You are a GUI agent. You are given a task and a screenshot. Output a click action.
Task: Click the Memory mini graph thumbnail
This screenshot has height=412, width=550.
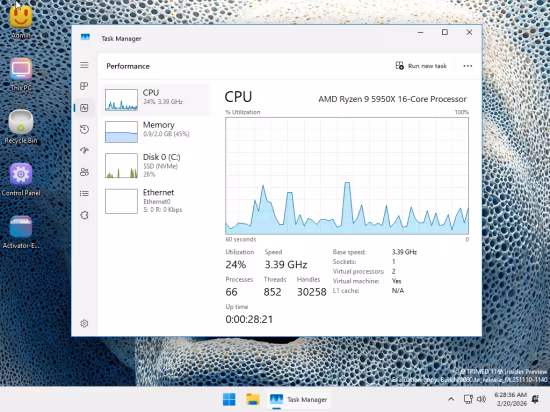pos(121,132)
